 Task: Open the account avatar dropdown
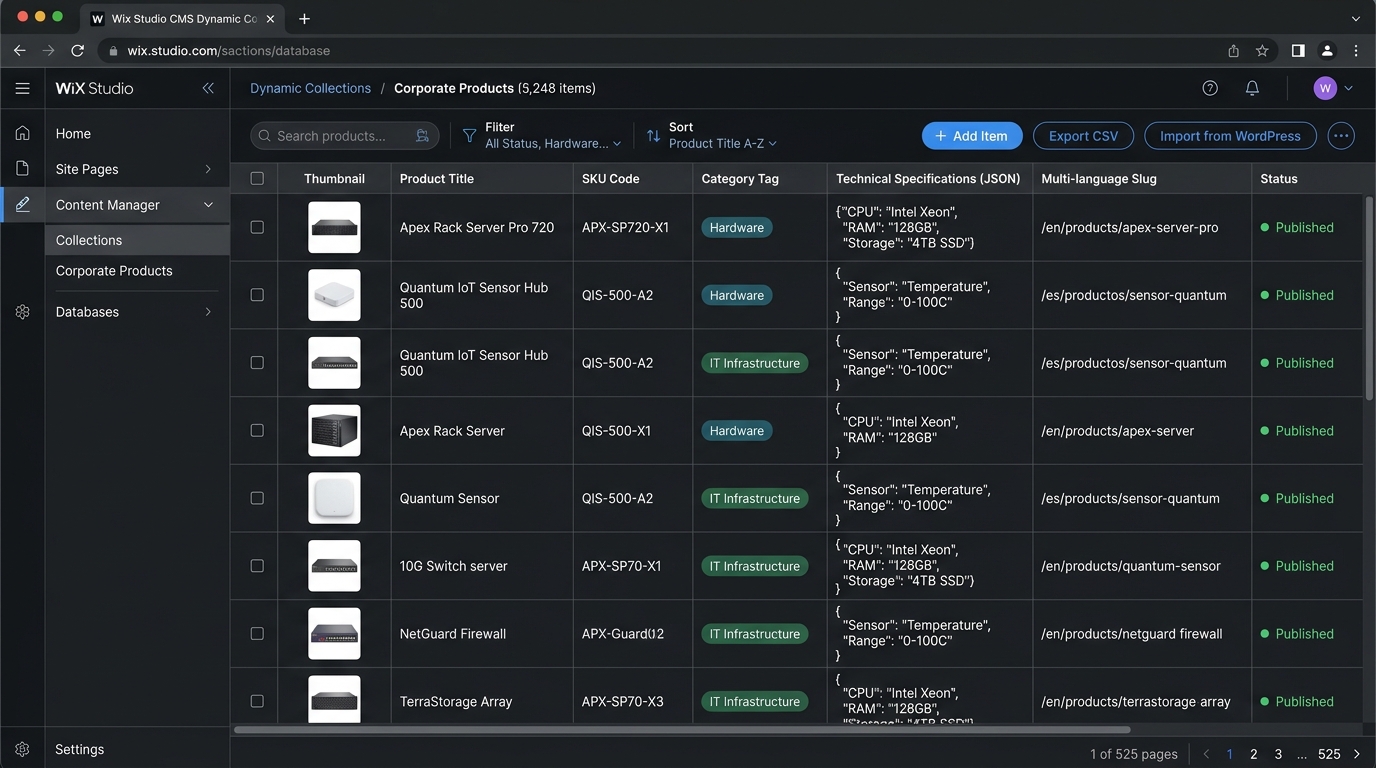click(x=1333, y=88)
